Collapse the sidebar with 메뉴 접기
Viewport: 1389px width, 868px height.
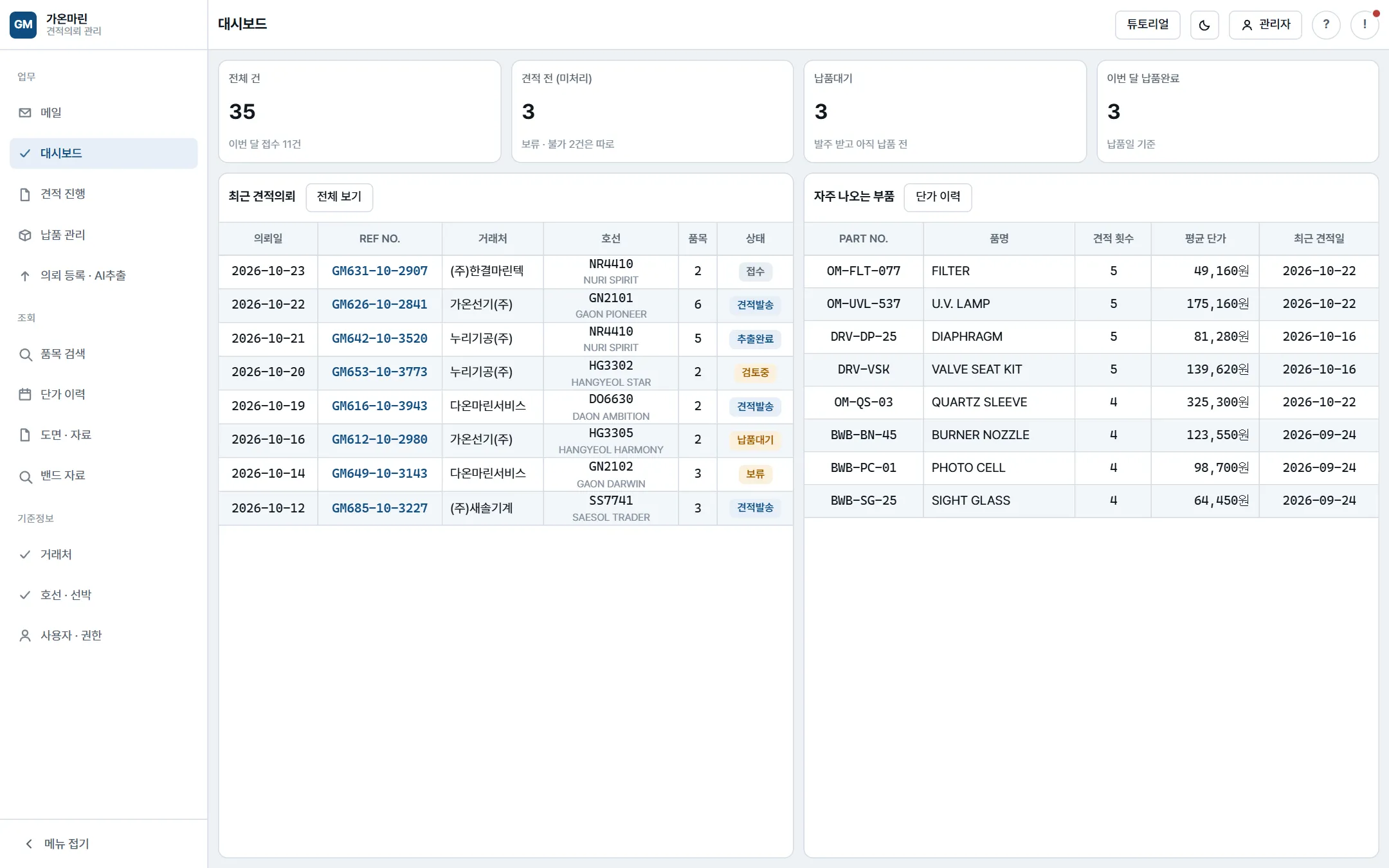pyautogui.click(x=104, y=844)
